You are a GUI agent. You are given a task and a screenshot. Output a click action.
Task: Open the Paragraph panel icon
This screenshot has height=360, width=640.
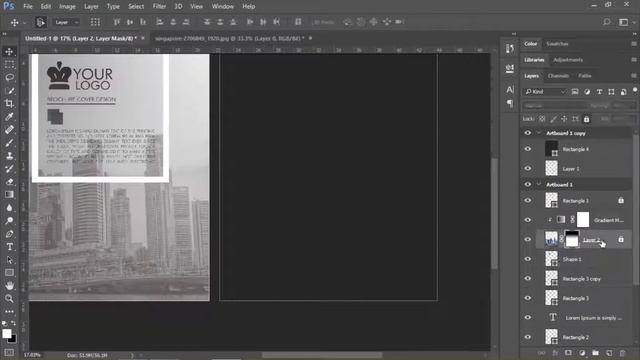510,103
